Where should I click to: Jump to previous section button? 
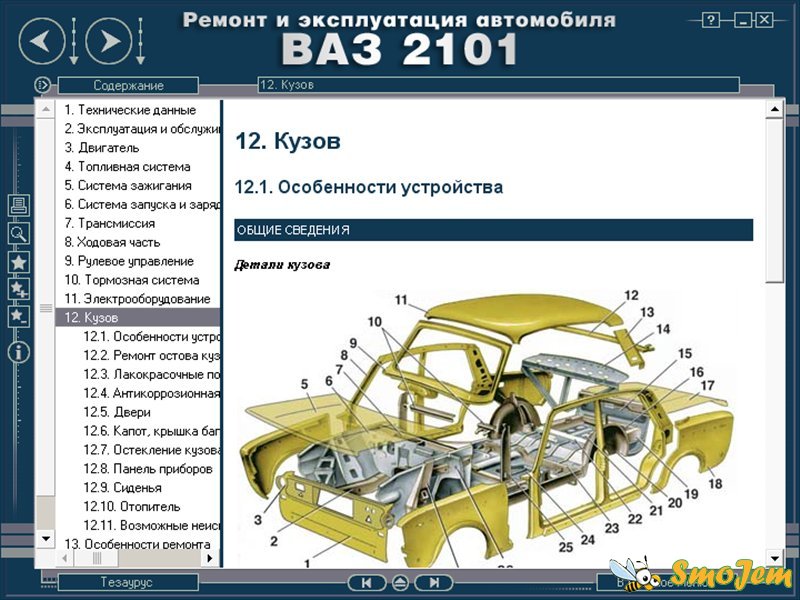point(366,583)
